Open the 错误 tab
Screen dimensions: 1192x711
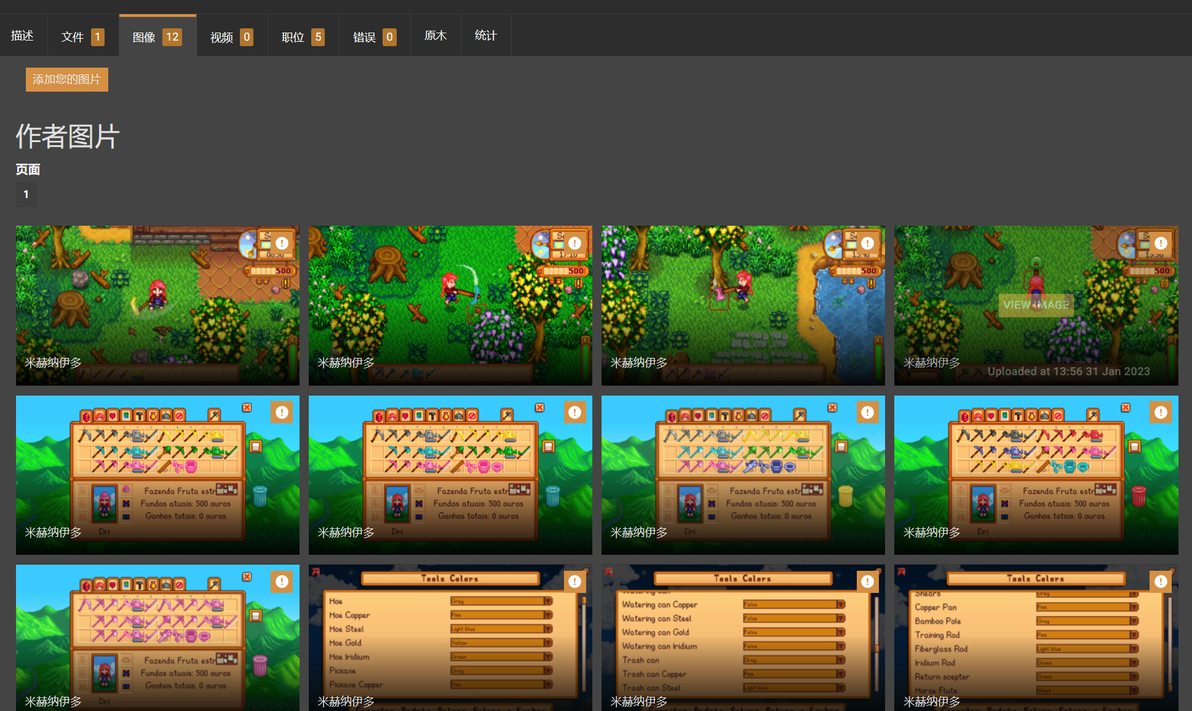point(375,36)
